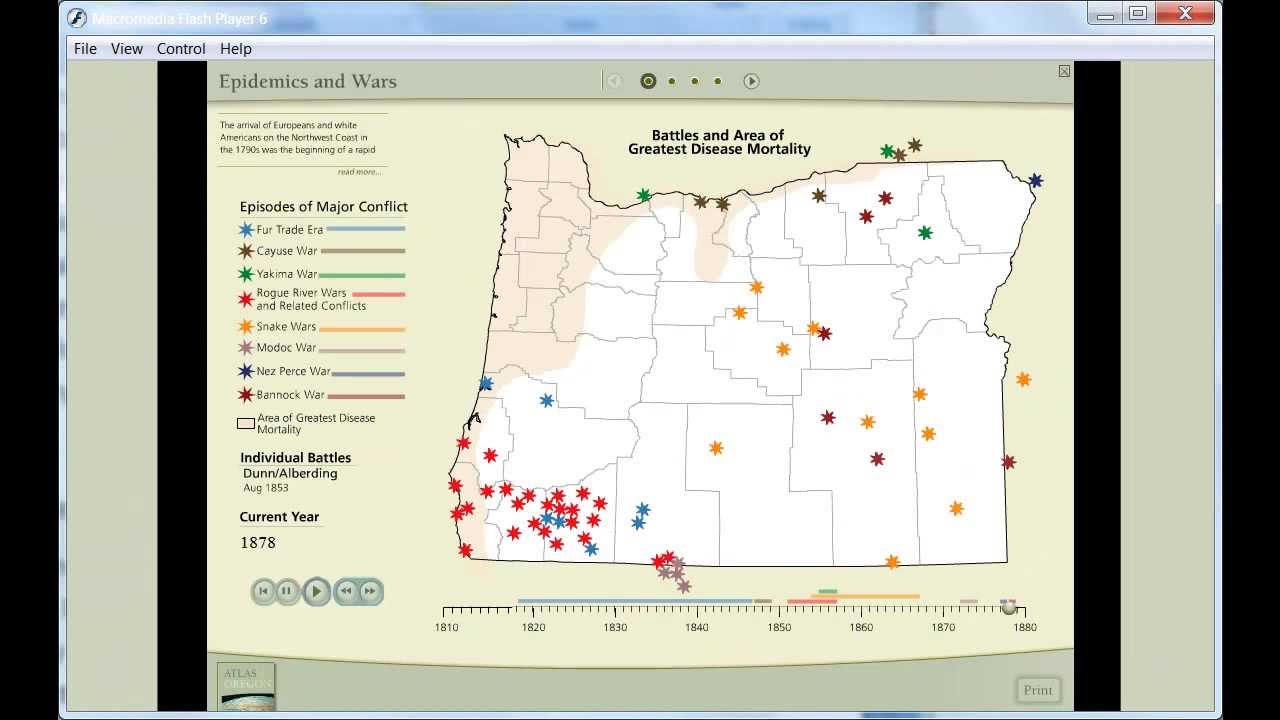Play the timeline animation

pyautogui.click(x=316, y=591)
